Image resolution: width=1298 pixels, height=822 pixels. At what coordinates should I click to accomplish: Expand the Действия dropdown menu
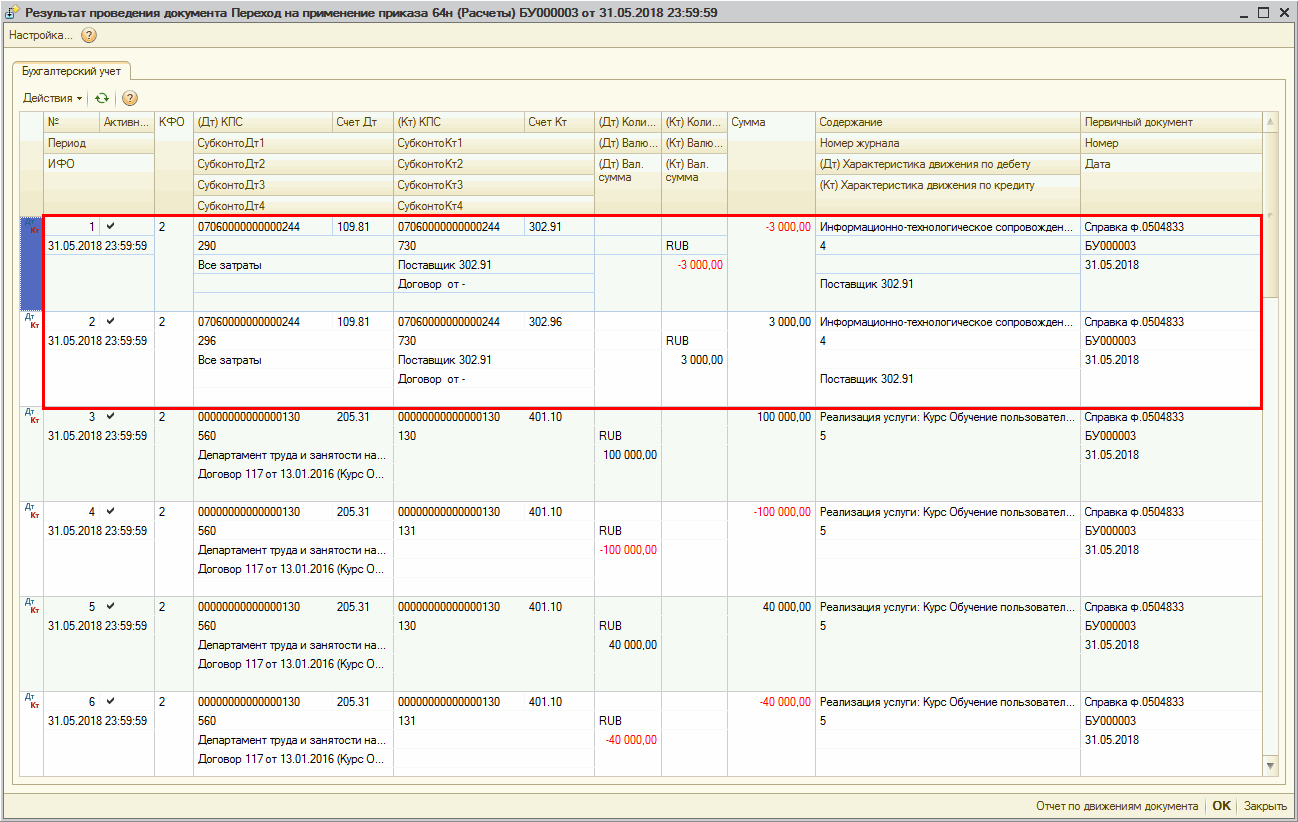pyautogui.click(x=52, y=98)
